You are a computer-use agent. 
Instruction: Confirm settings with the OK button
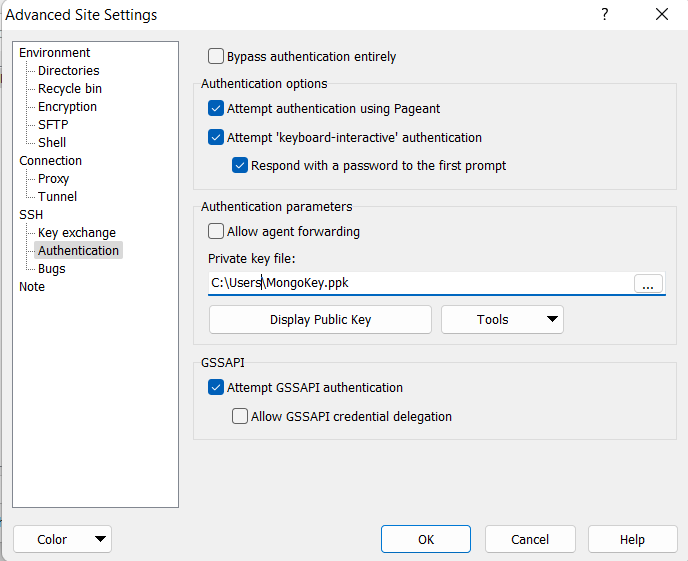[426, 539]
